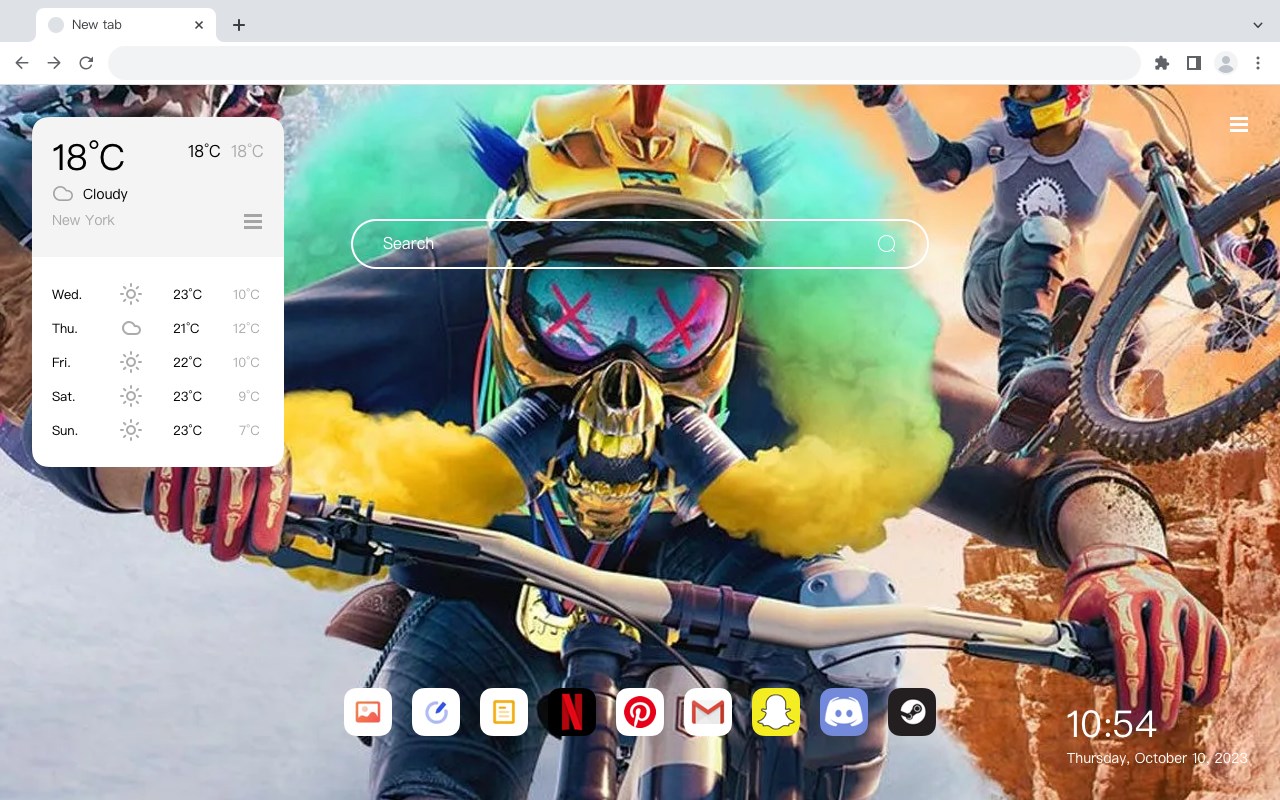This screenshot has width=1280, height=800.
Task: Open the Snapchat shortcut
Action: (x=776, y=712)
